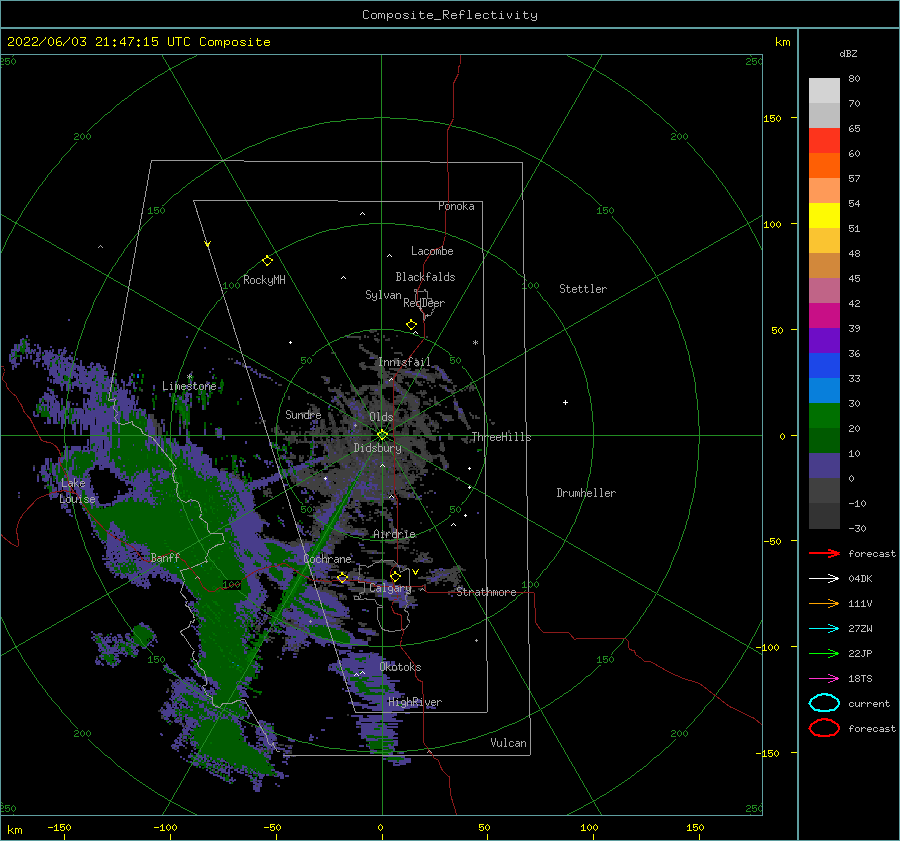Click the magenta 18TS arrow icon
900x841 pixels.
(x=824, y=679)
